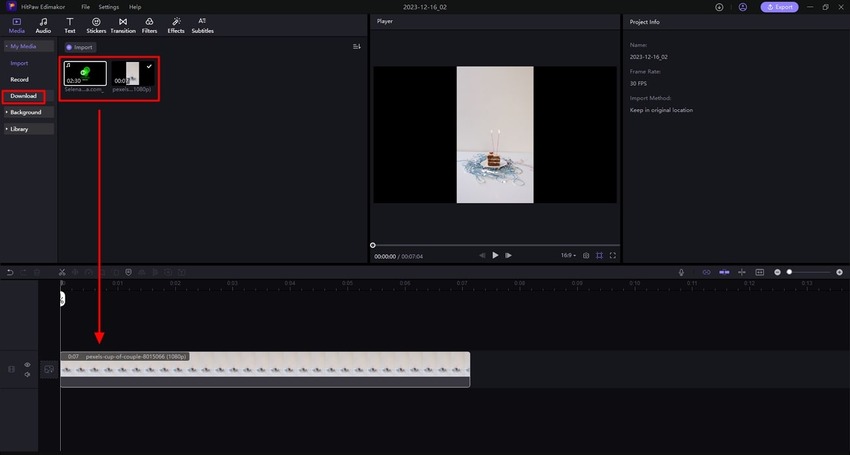
Task: Enter fullscreen preview mode
Action: click(613, 255)
